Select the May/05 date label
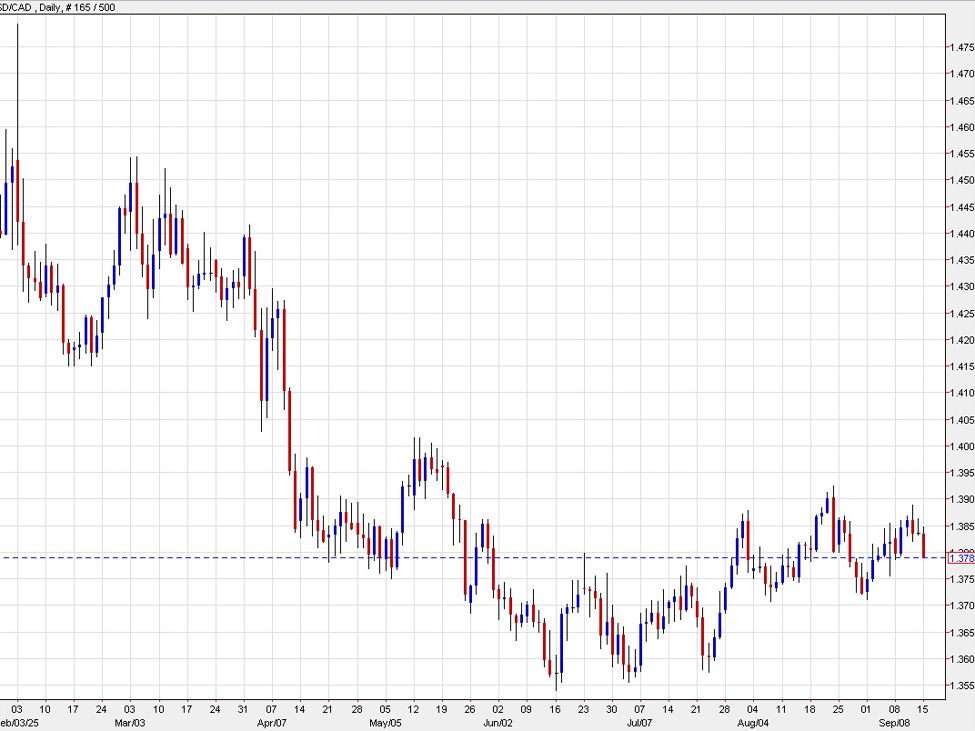This screenshot has height=731, width=975. click(x=385, y=720)
